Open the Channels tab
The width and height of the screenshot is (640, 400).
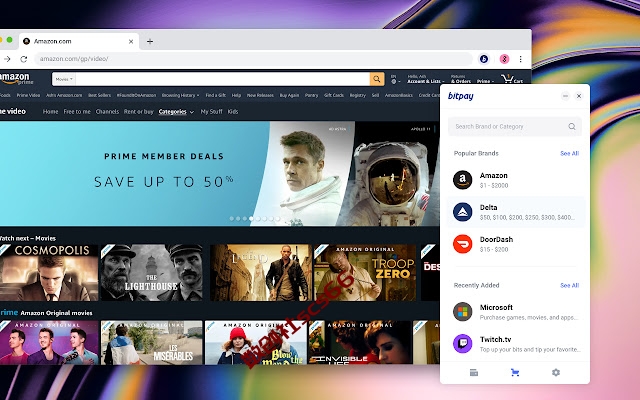(x=107, y=111)
